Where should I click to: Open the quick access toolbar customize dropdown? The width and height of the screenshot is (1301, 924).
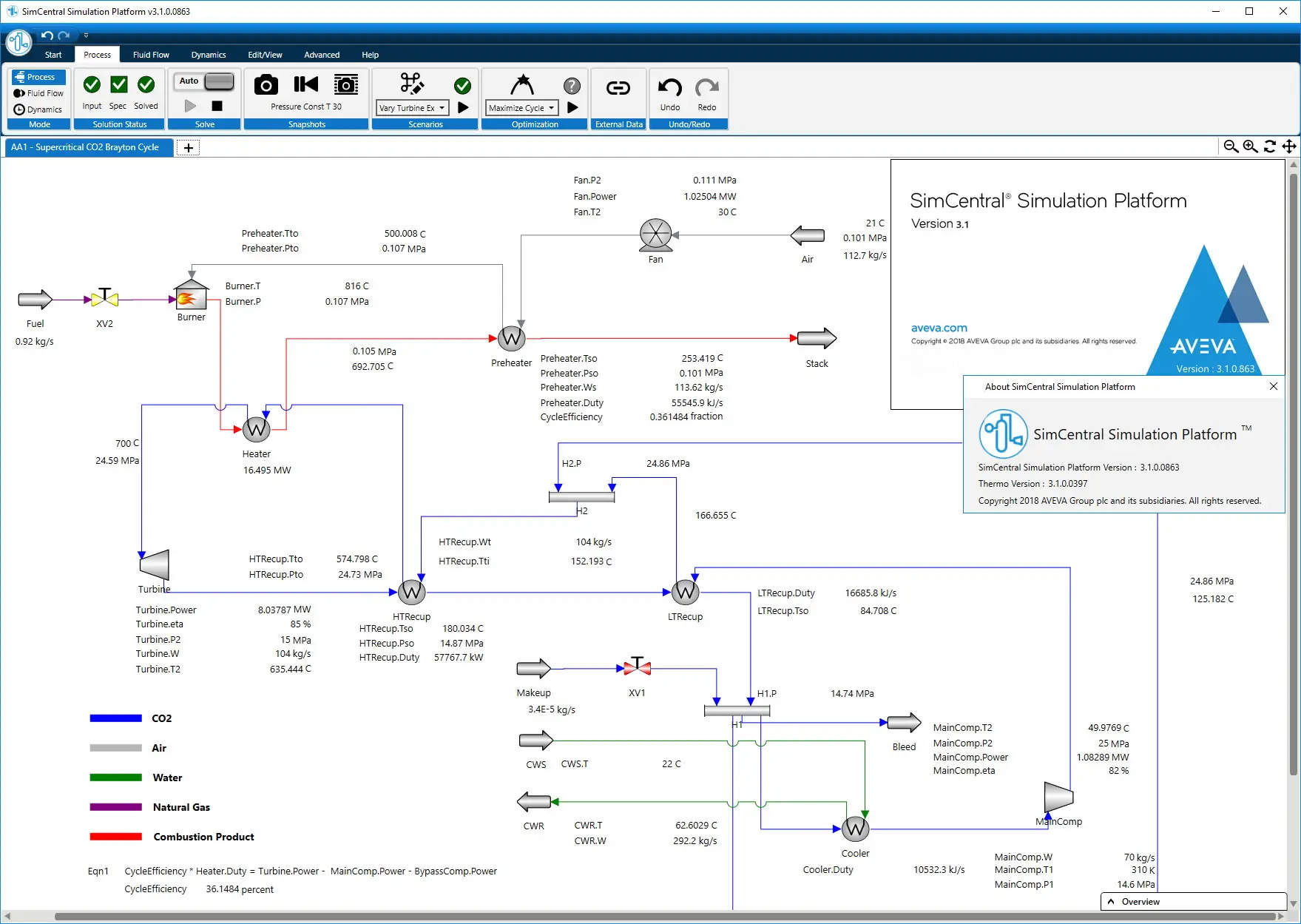click(x=86, y=36)
